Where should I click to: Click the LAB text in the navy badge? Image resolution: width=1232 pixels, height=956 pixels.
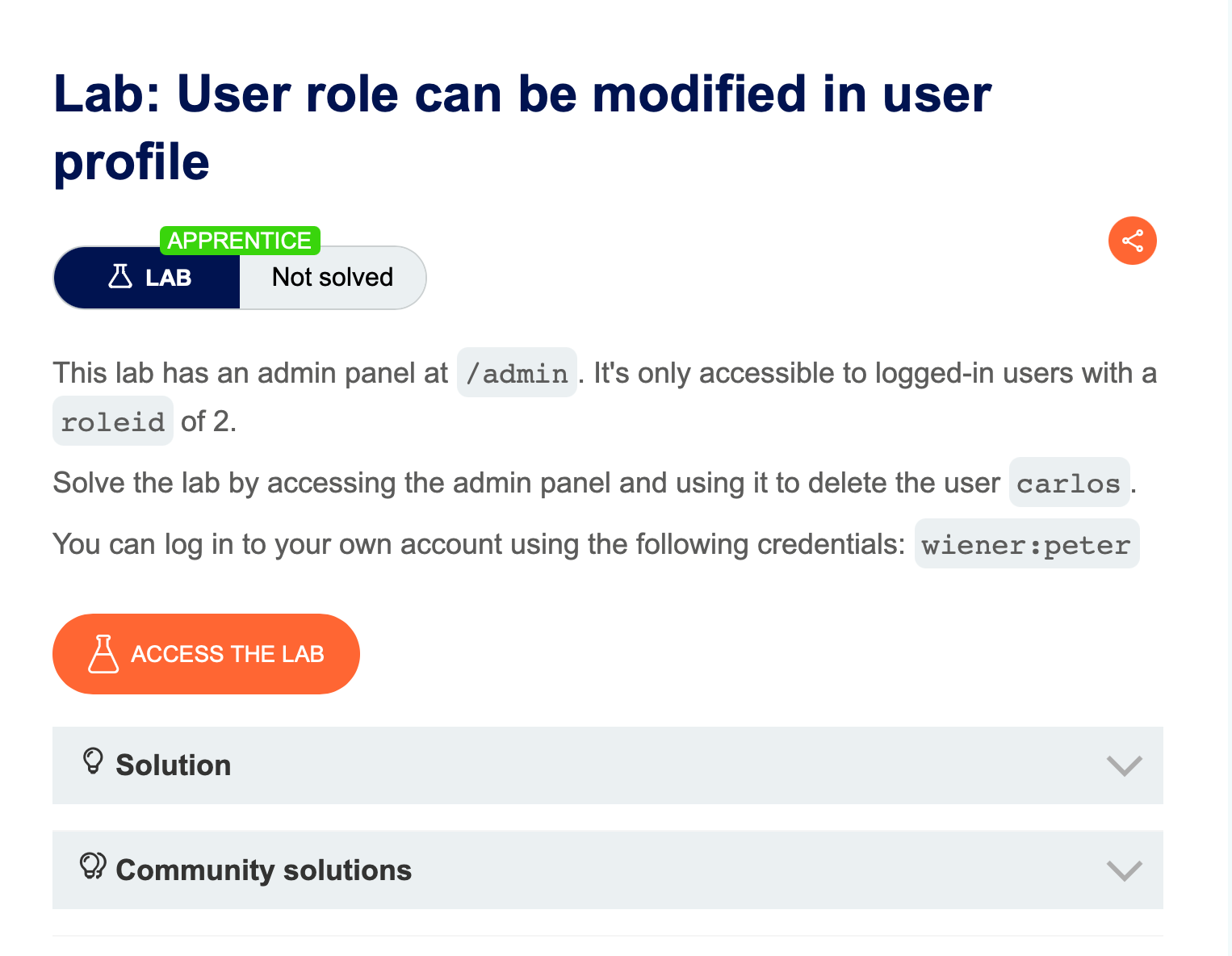click(x=168, y=278)
